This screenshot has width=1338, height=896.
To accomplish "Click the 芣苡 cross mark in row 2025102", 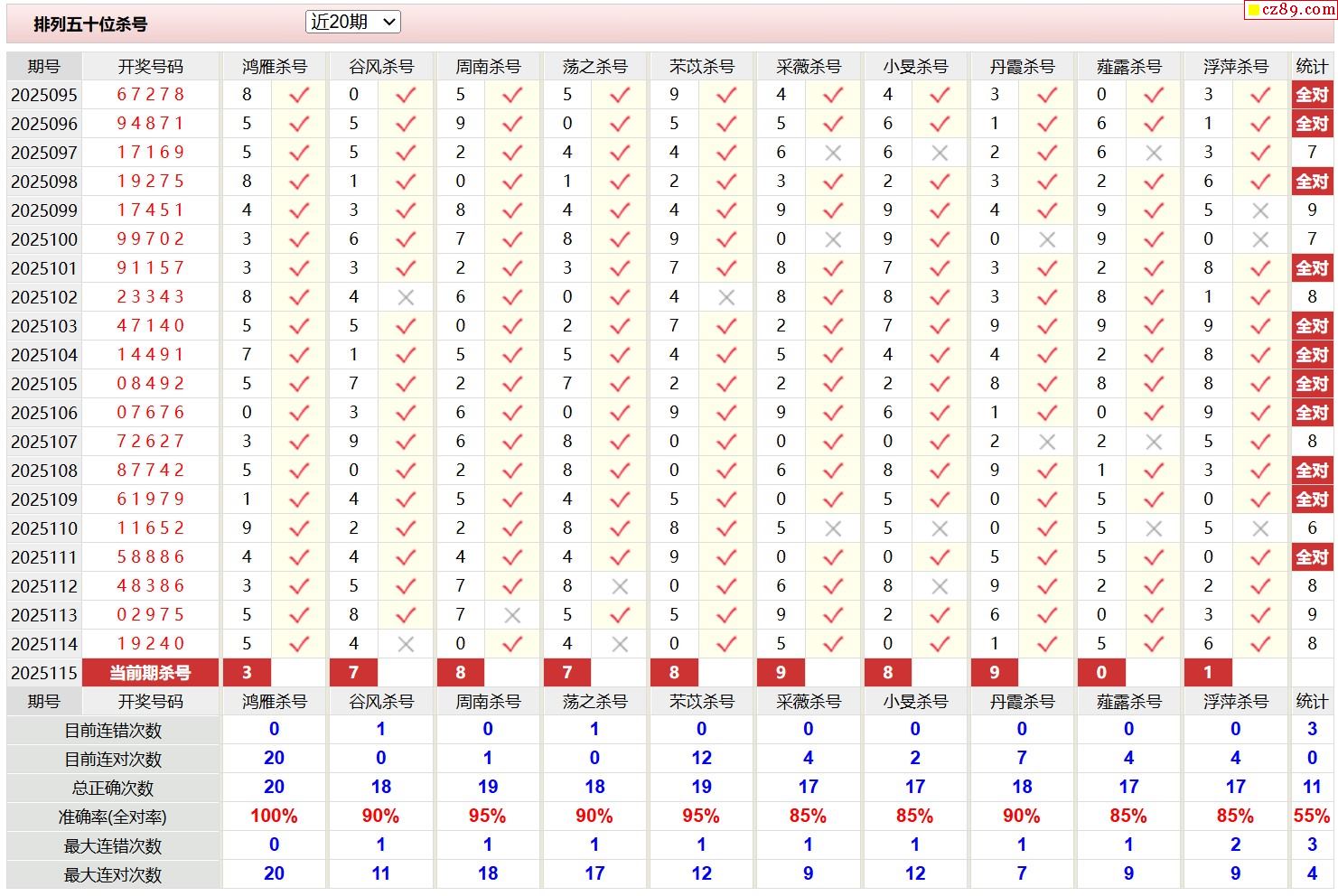I will coord(726,297).
